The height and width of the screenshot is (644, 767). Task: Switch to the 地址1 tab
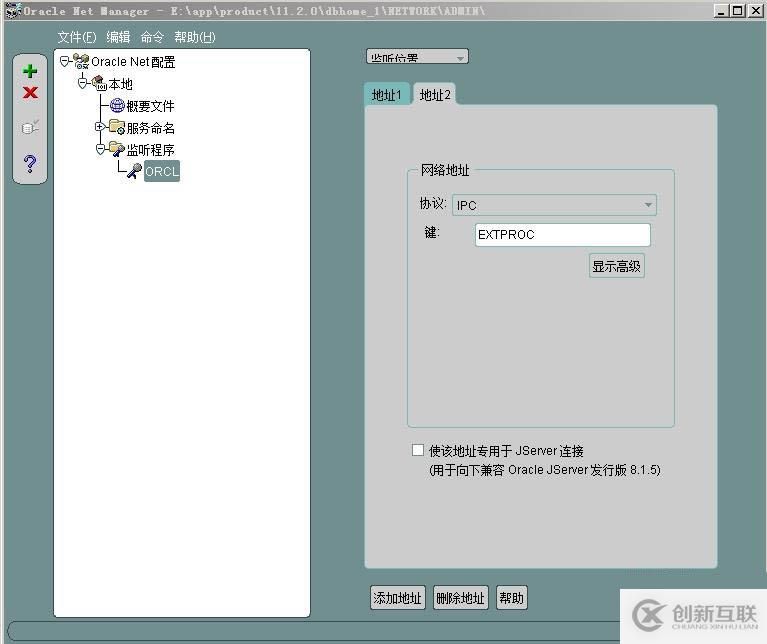[386, 94]
